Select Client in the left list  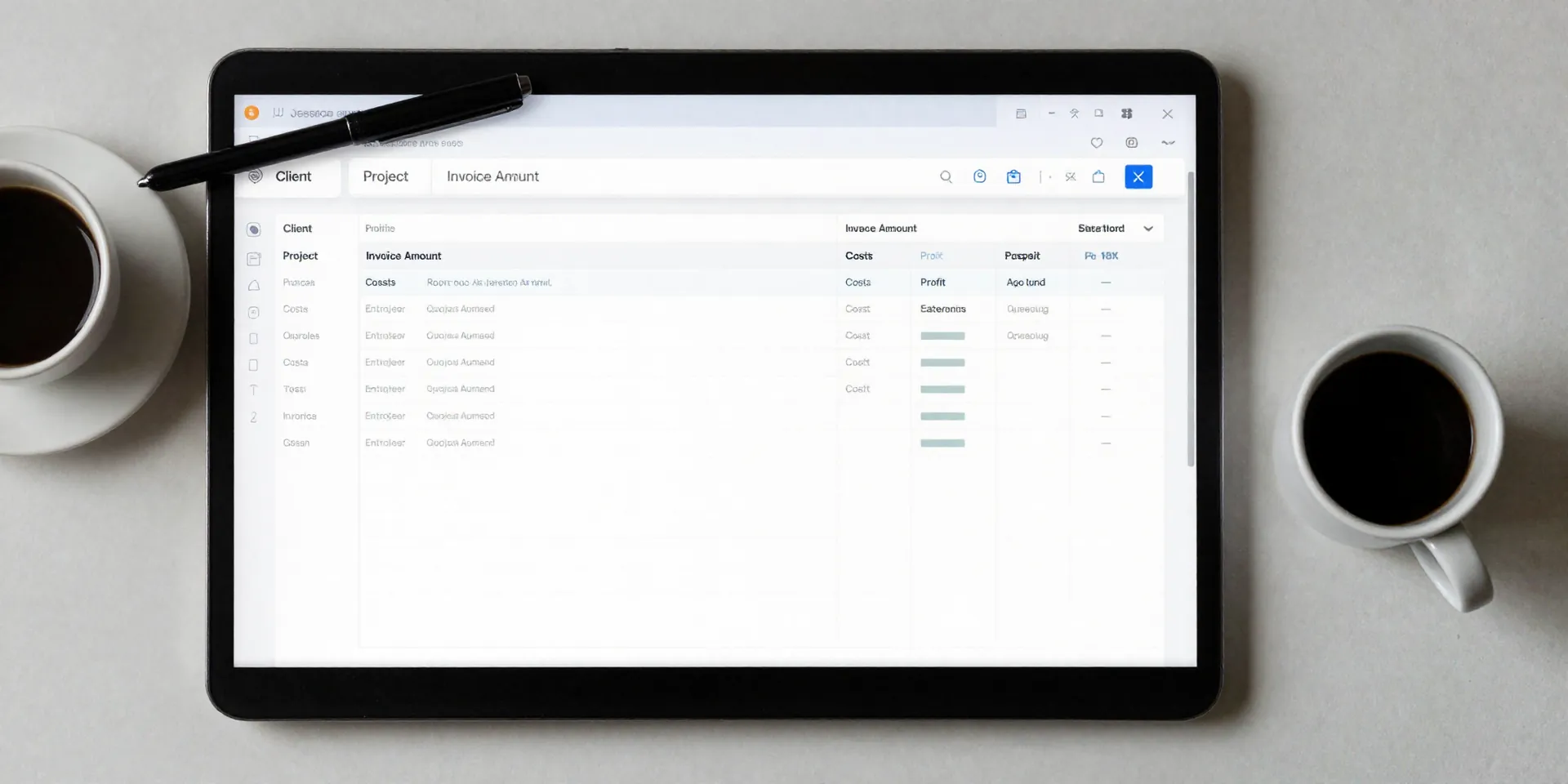coord(297,229)
